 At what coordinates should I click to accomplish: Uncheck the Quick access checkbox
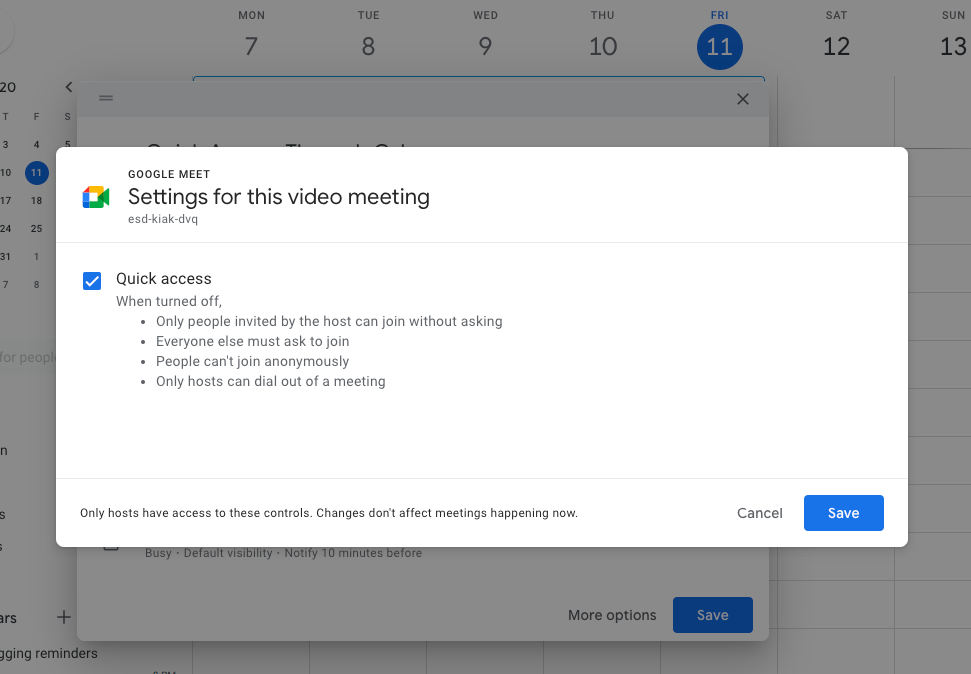[x=92, y=280]
